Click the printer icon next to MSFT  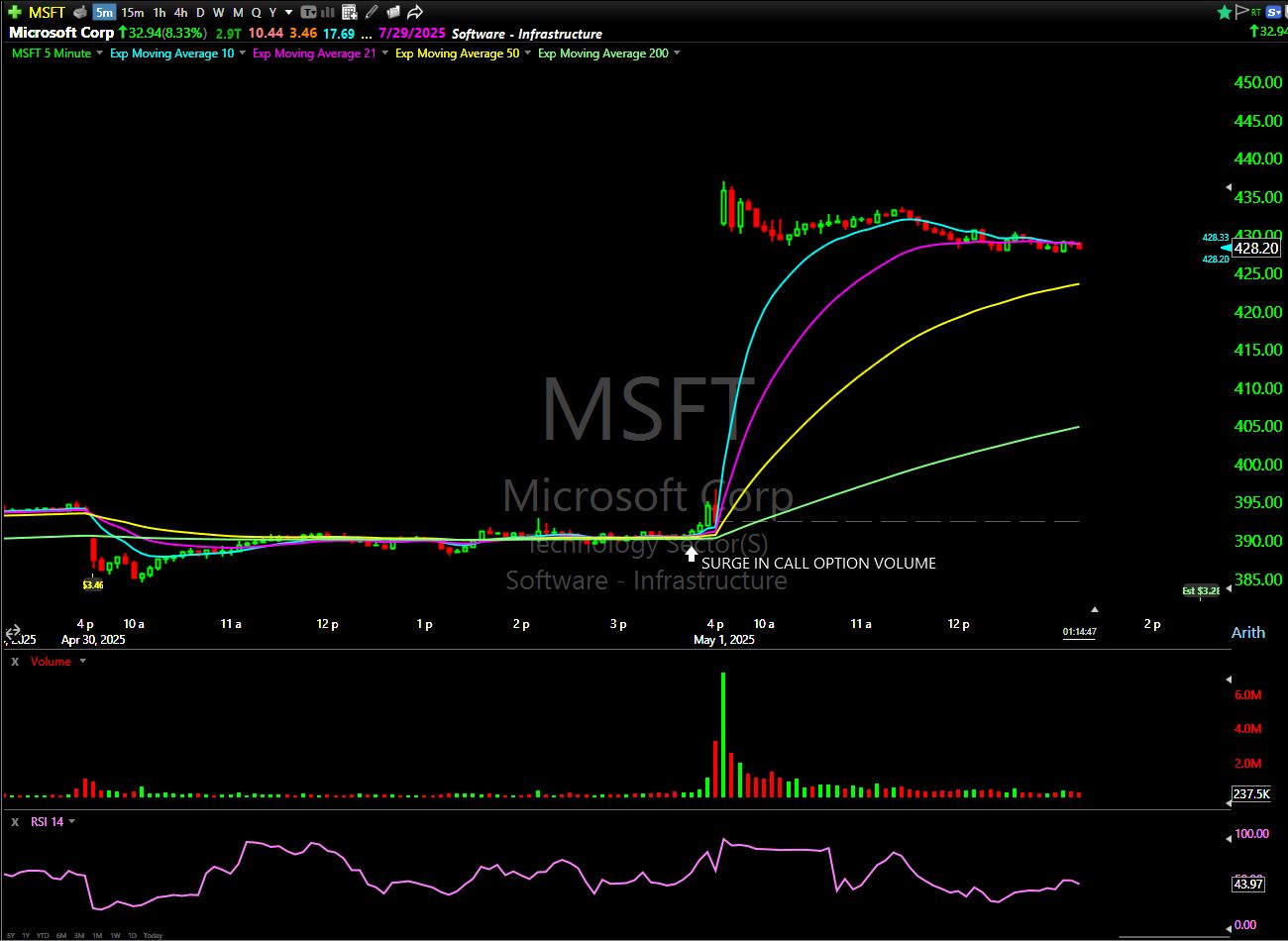80,12
